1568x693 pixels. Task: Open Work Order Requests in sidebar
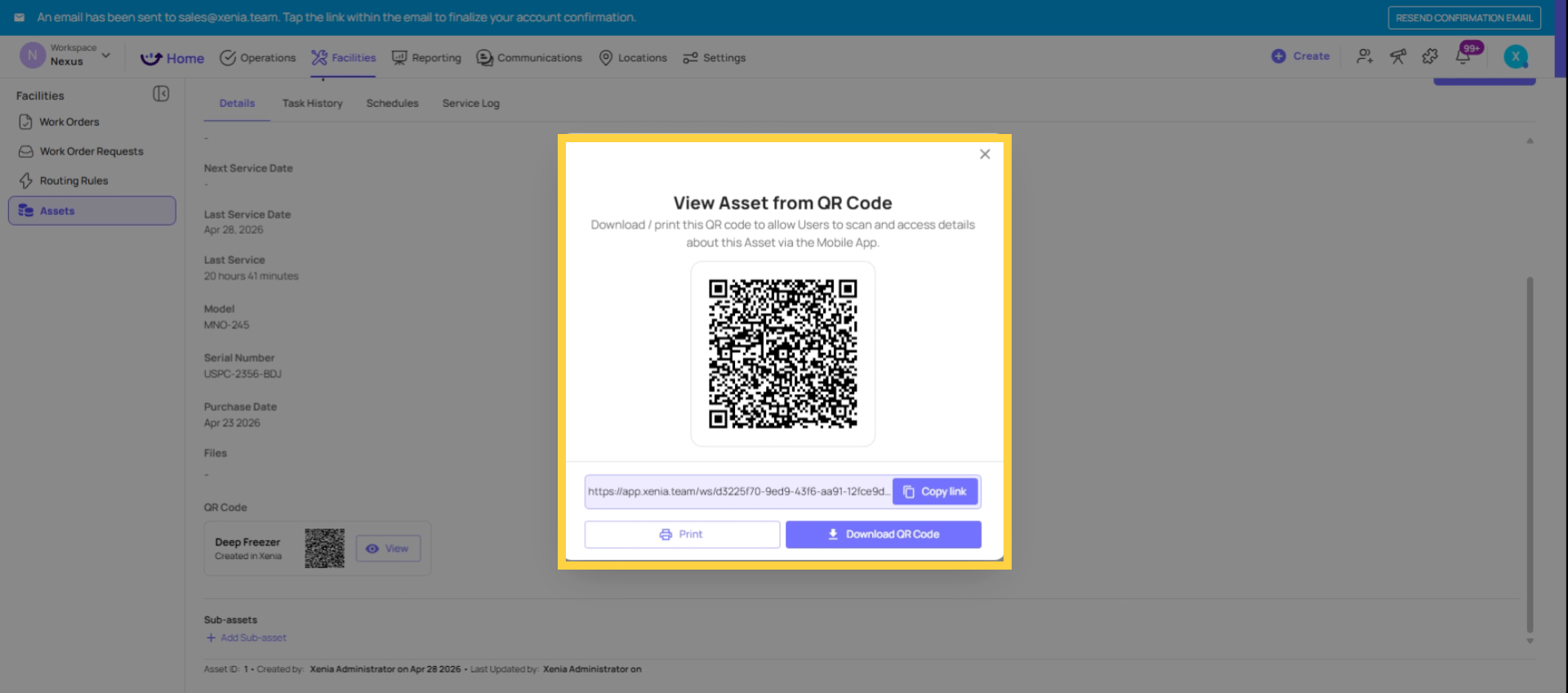tap(91, 151)
